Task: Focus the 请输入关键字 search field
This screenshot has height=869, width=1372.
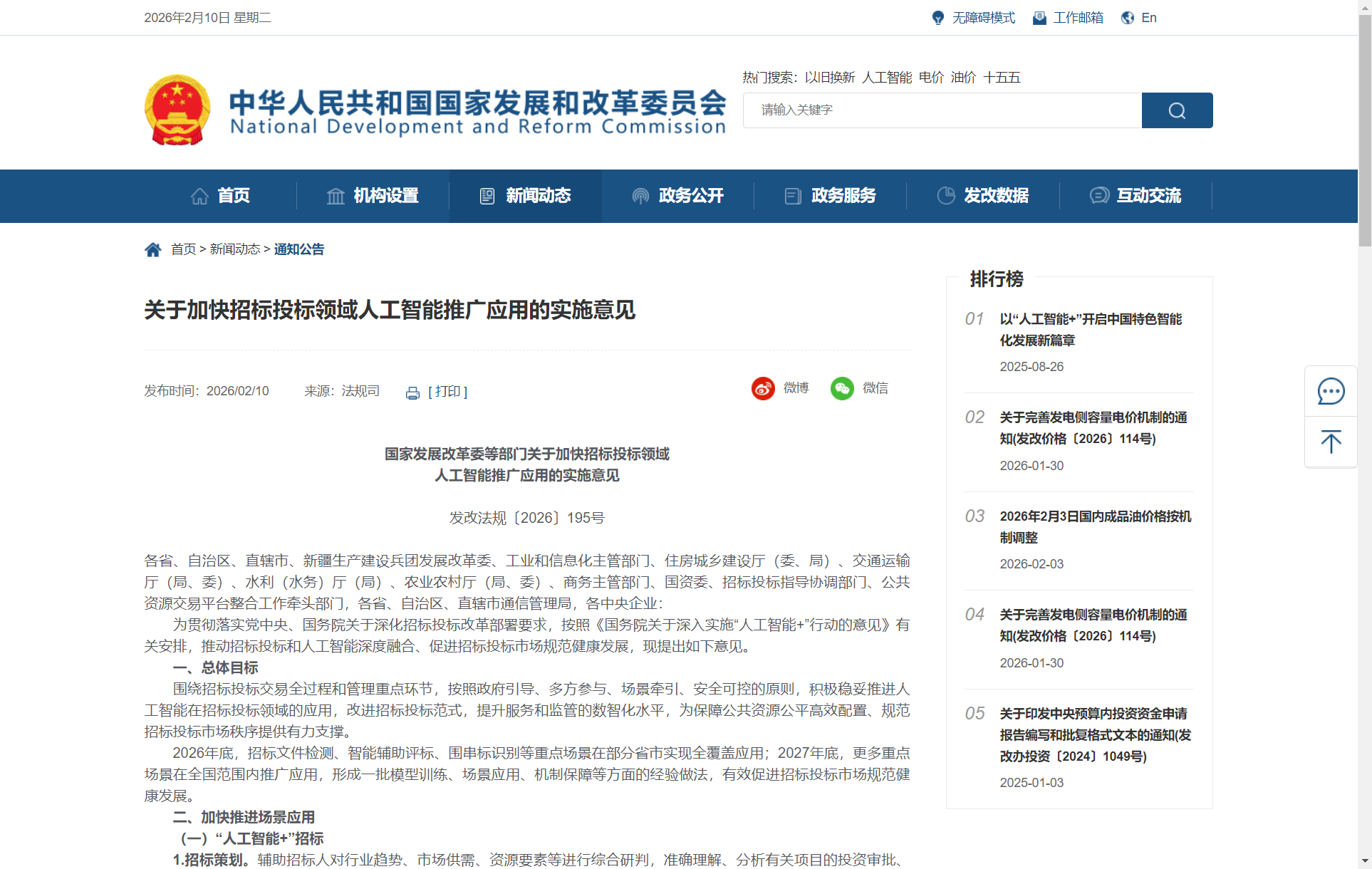Action: tap(942, 110)
